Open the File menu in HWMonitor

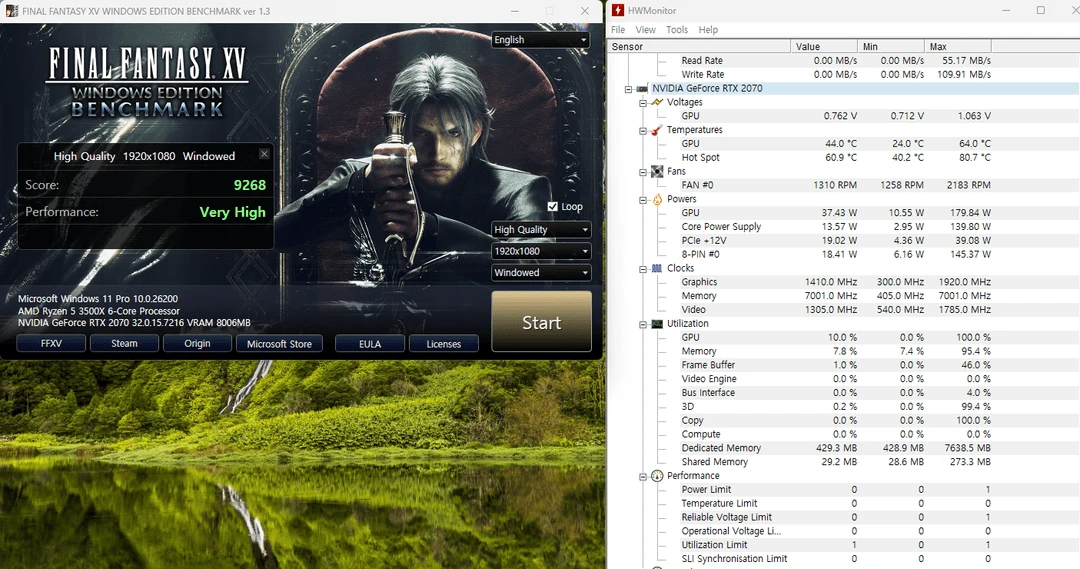618,30
